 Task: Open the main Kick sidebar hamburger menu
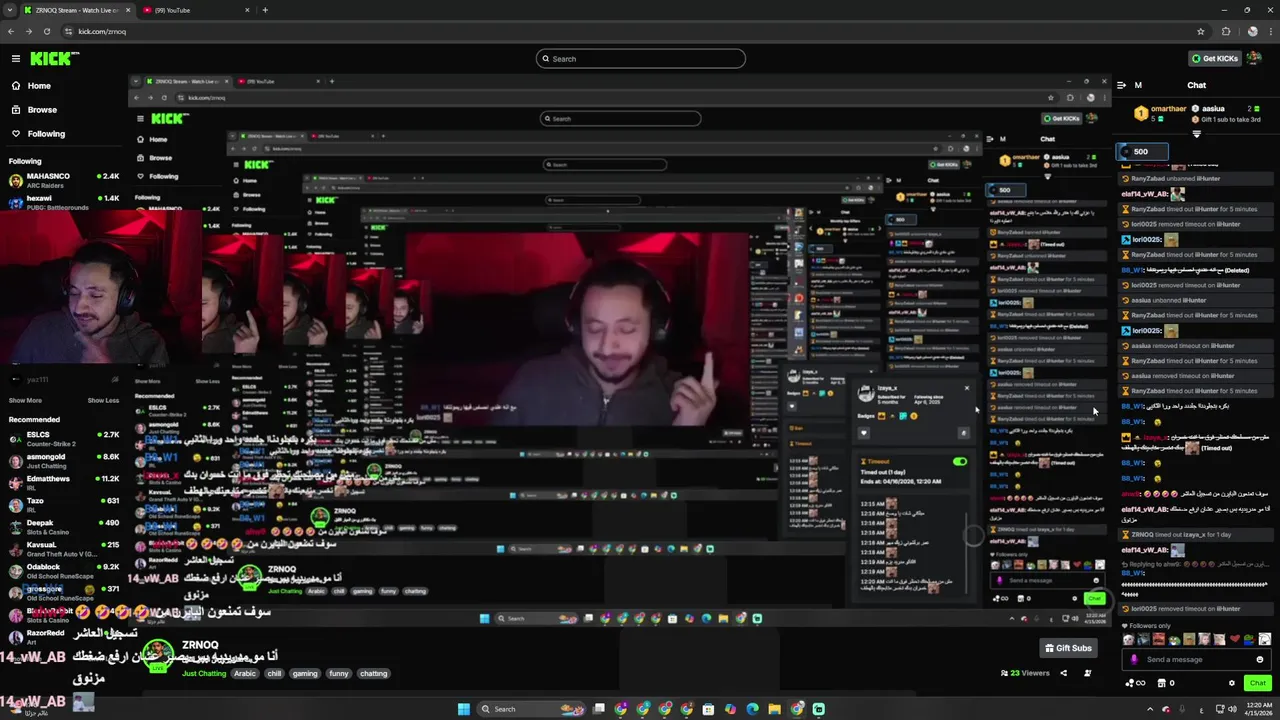[15, 59]
